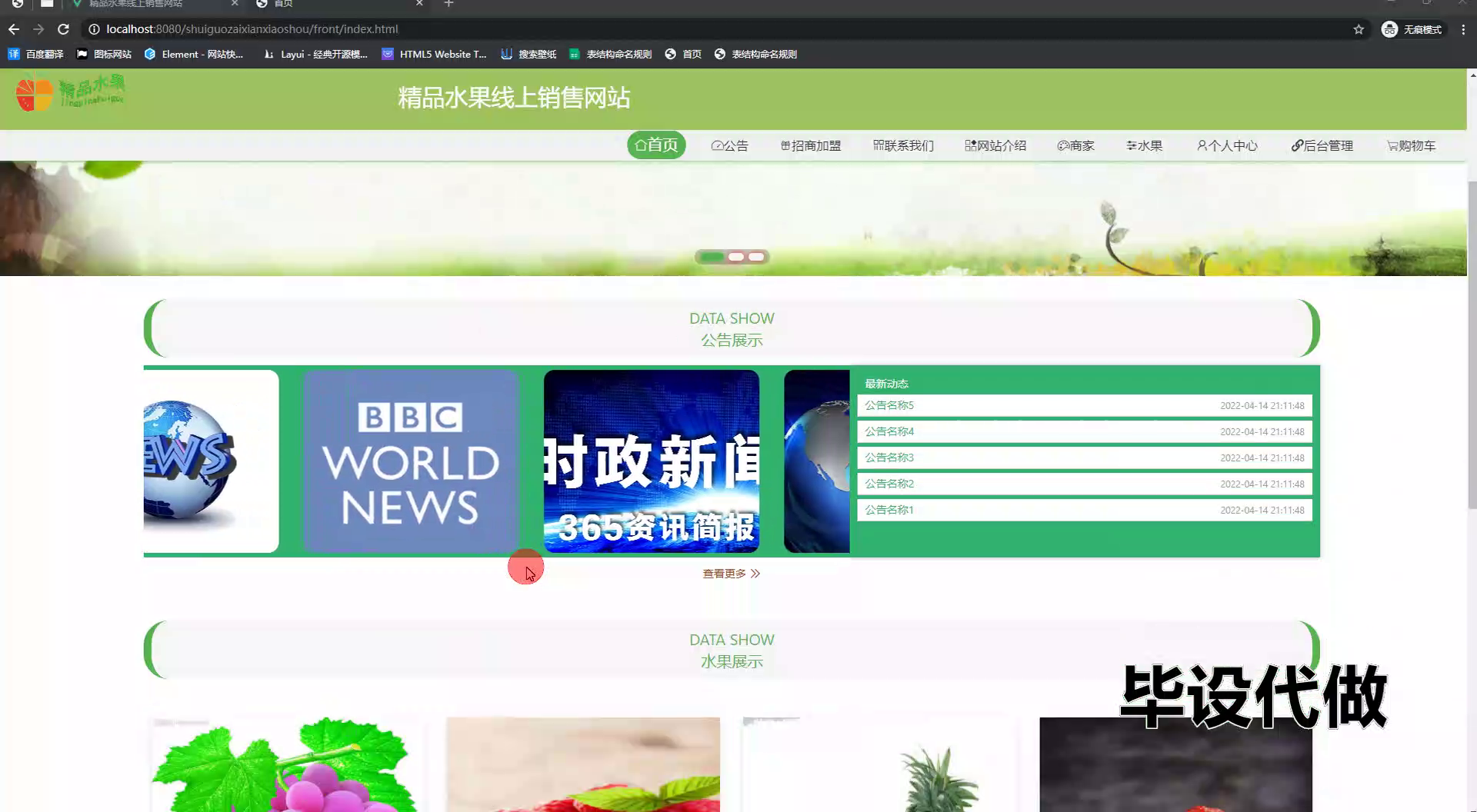Open the Chrome three-dot menu
The width and height of the screenshot is (1477, 812).
point(1462,29)
